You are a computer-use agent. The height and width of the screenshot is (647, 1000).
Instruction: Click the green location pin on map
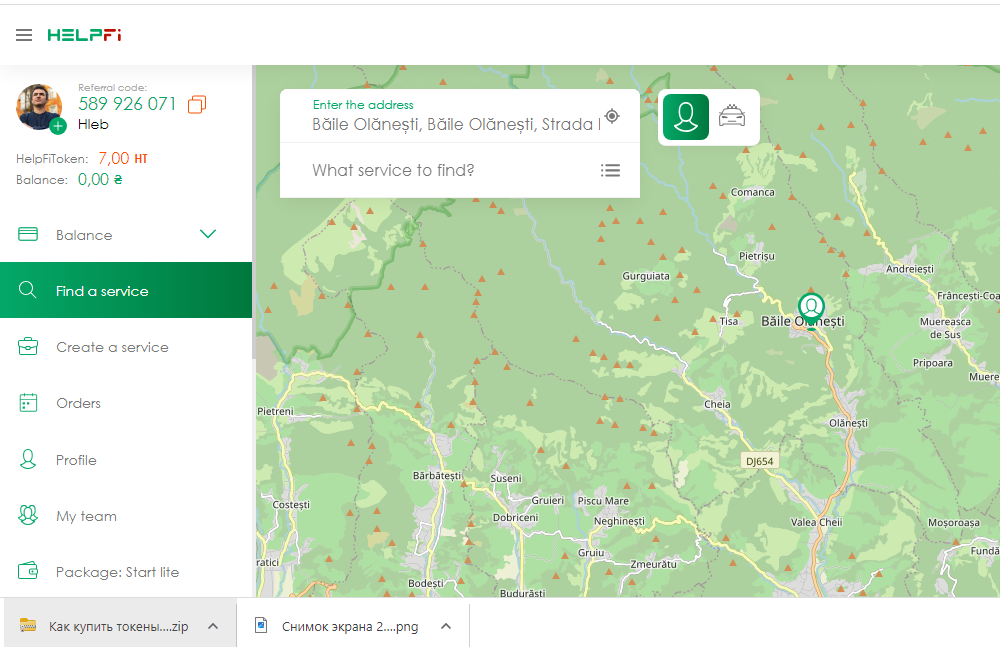pos(810,305)
